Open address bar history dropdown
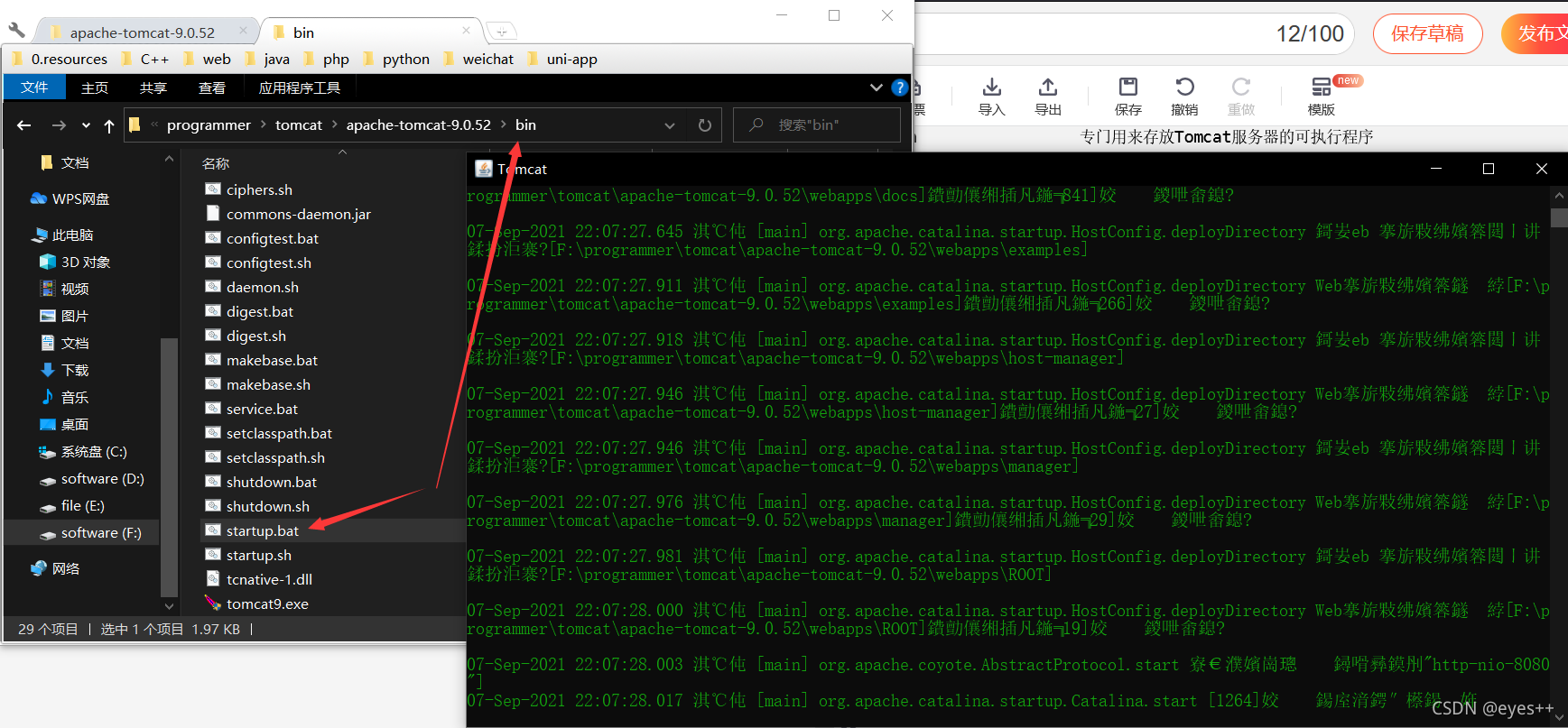The image size is (1568, 728). click(x=670, y=125)
